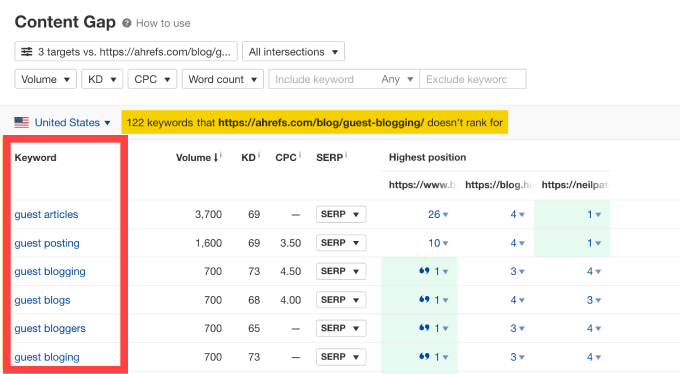Expand SERP dropdown for guest blogs

coord(341,300)
